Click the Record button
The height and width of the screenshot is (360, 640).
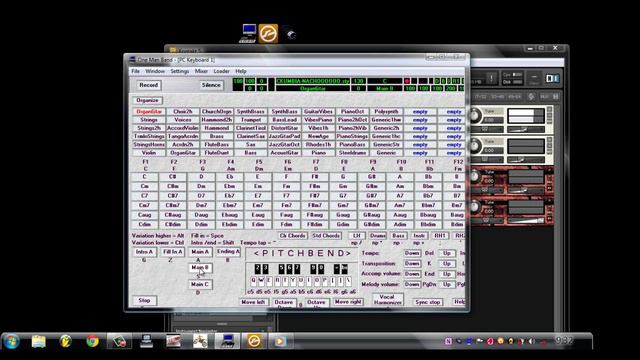[x=149, y=85]
